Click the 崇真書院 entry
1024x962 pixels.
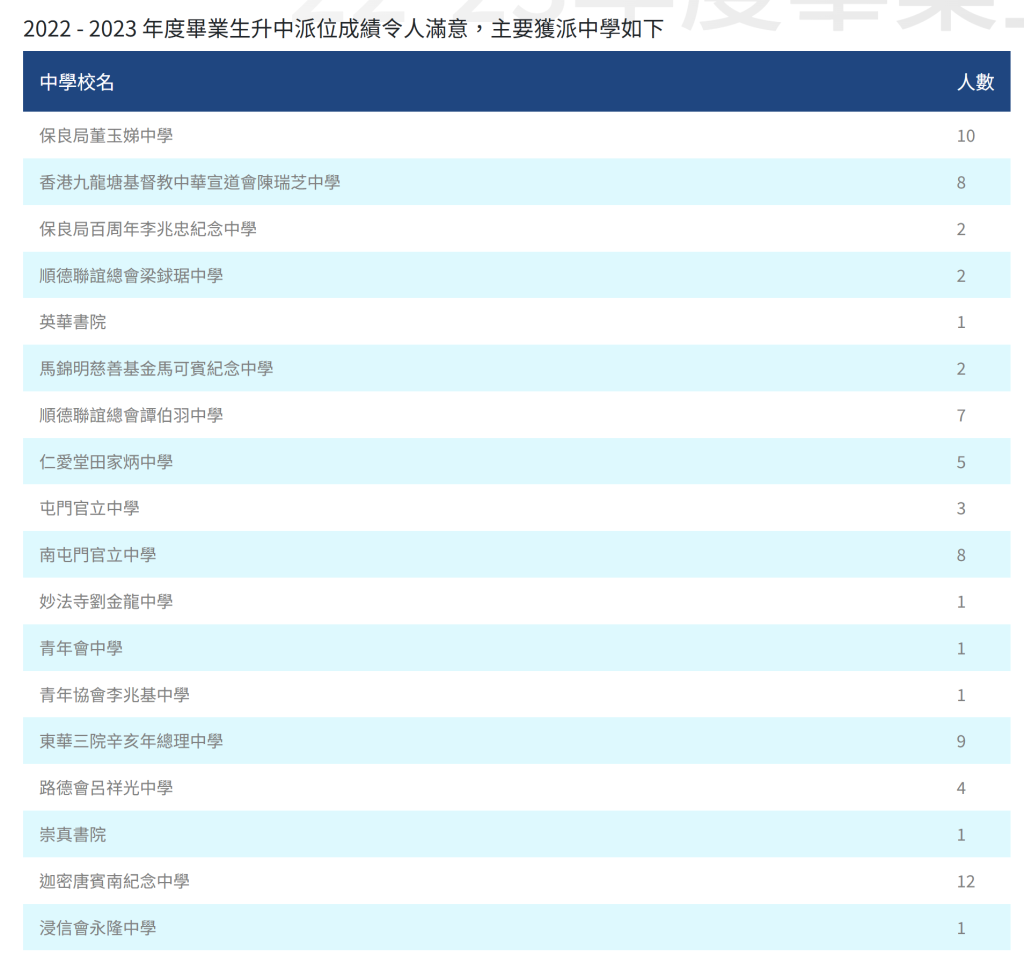[x=73, y=835]
